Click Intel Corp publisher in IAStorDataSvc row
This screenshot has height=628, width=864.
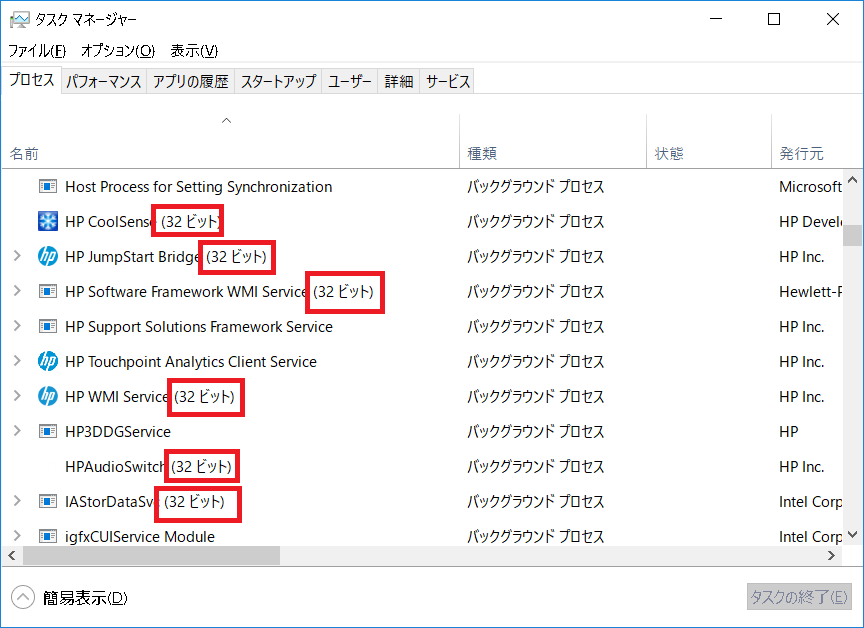tap(810, 501)
